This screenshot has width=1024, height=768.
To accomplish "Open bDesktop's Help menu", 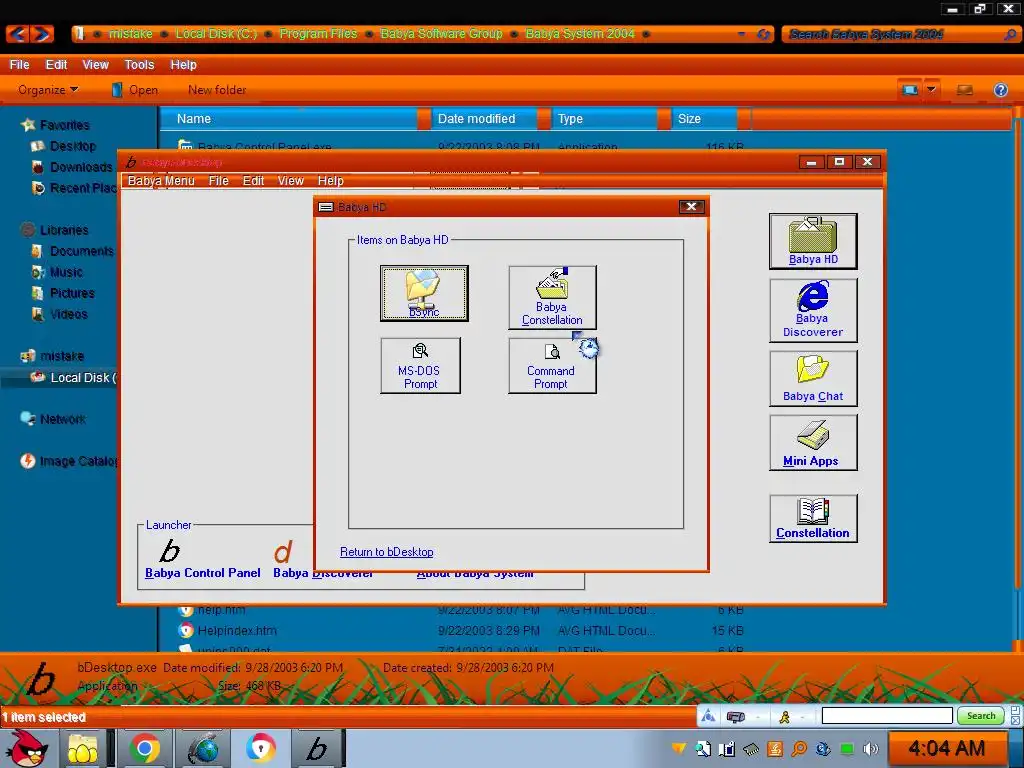I will [x=330, y=181].
